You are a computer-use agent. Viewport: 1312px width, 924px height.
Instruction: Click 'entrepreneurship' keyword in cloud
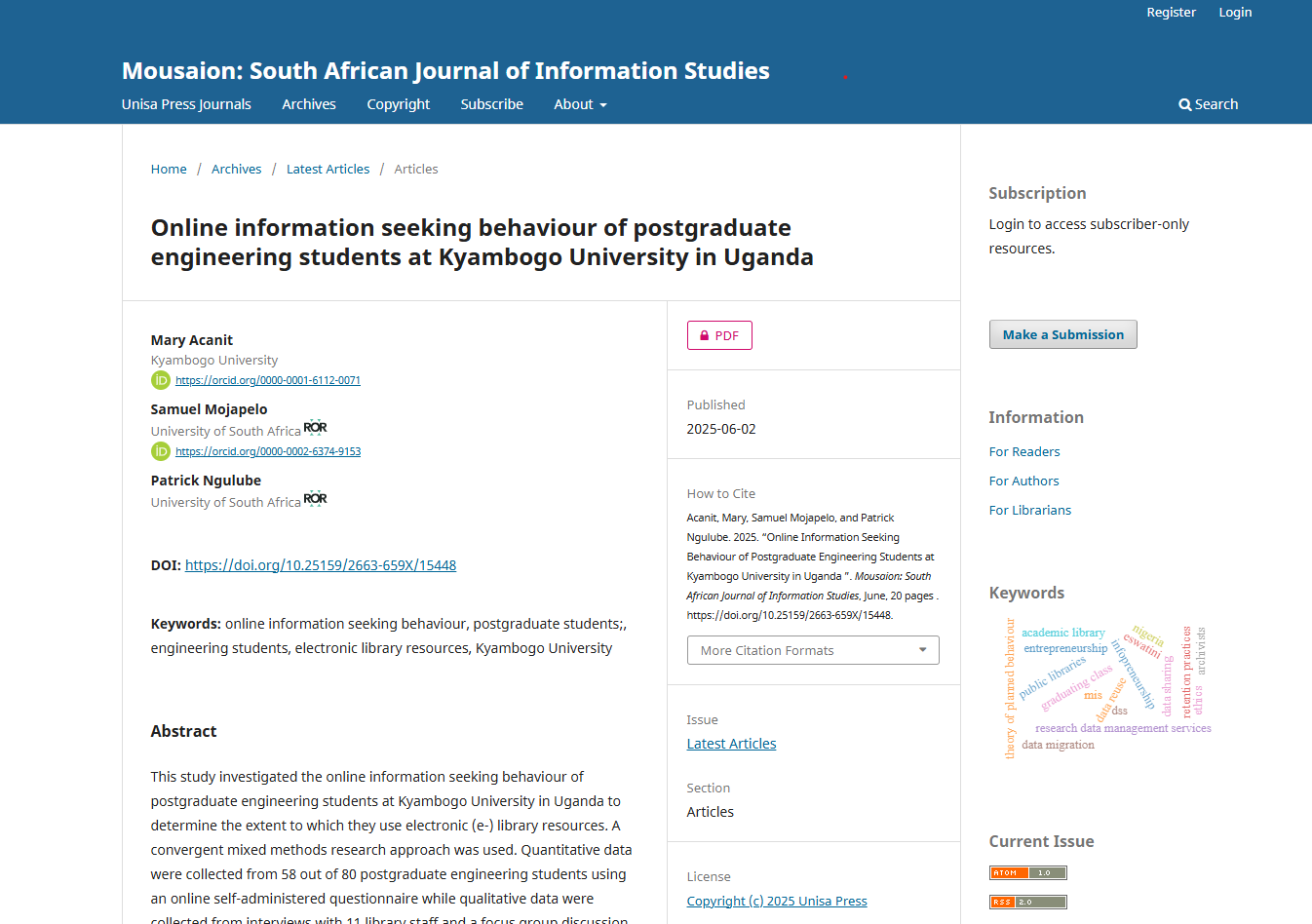[x=1065, y=648]
